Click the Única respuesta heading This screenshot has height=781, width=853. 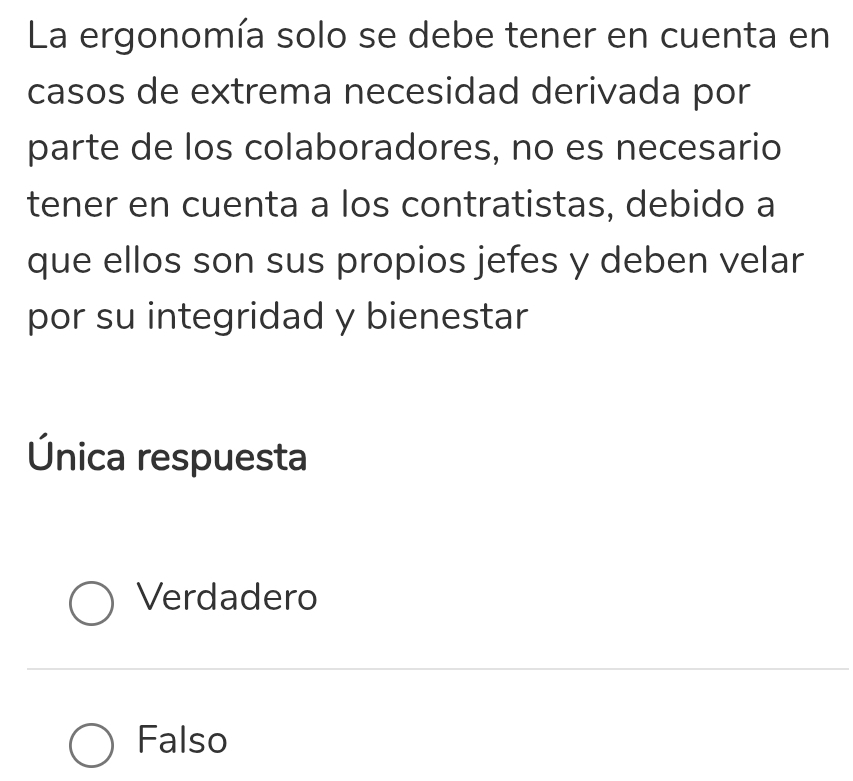[x=168, y=459]
